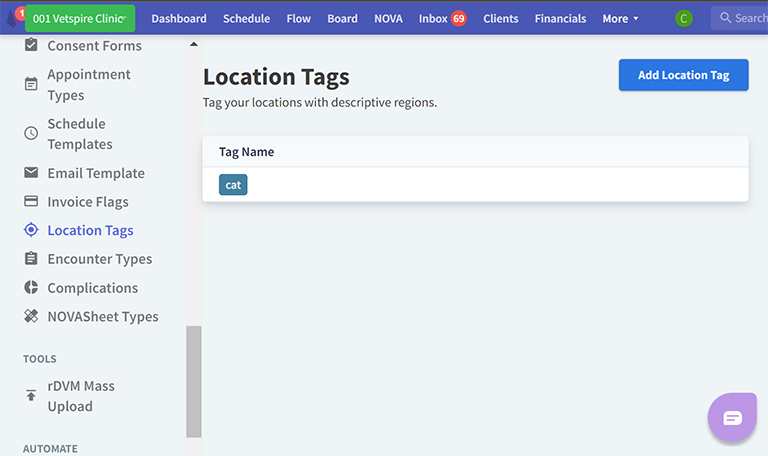Go to the Financials menu

[560, 18]
